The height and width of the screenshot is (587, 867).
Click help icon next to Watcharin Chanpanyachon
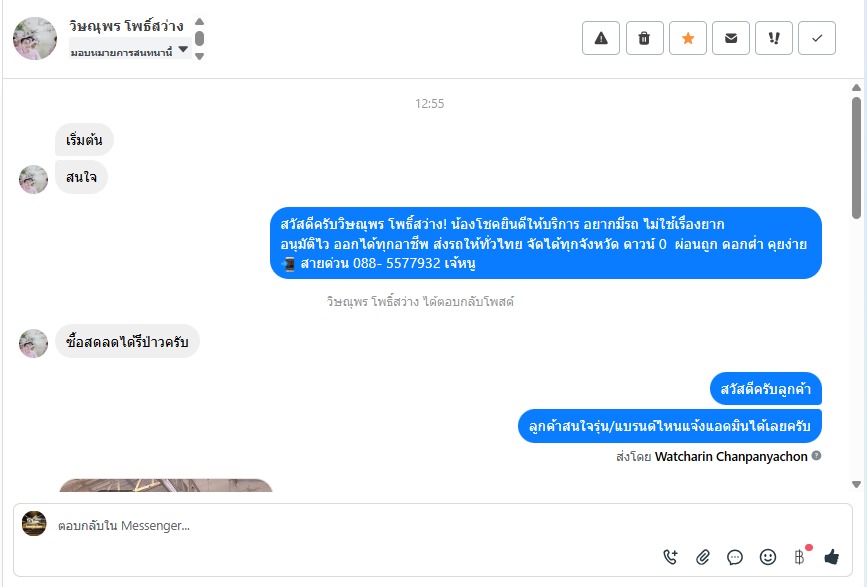816,455
